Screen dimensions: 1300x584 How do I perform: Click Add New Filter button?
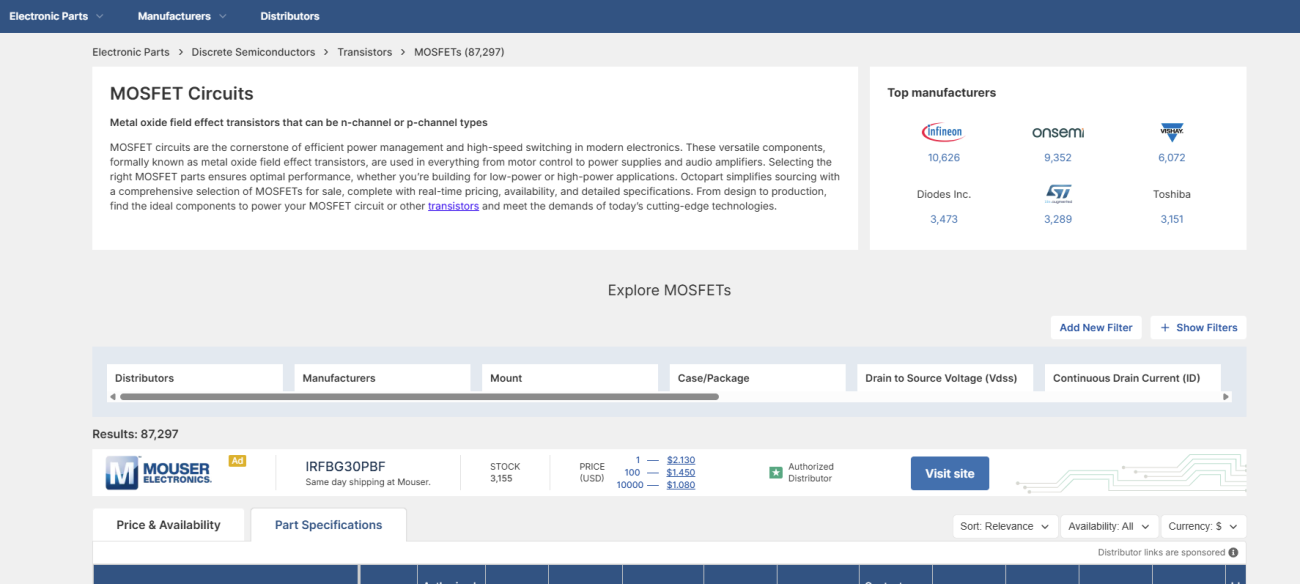[1096, 328]
